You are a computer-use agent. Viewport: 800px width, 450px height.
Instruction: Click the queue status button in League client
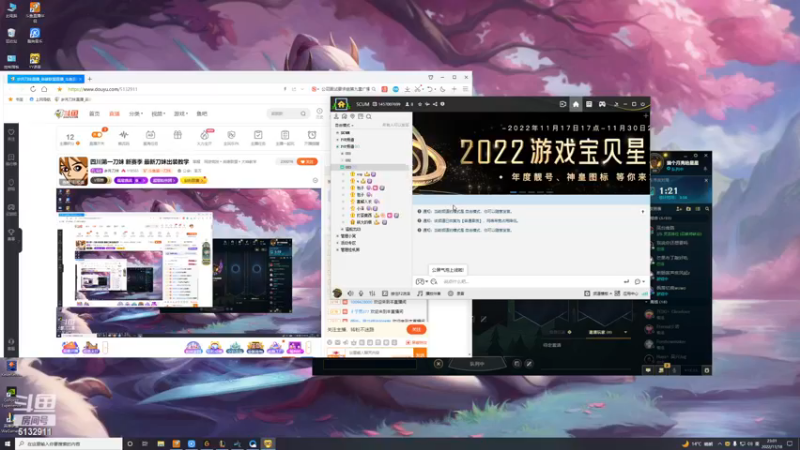click(x=477, y=364)
